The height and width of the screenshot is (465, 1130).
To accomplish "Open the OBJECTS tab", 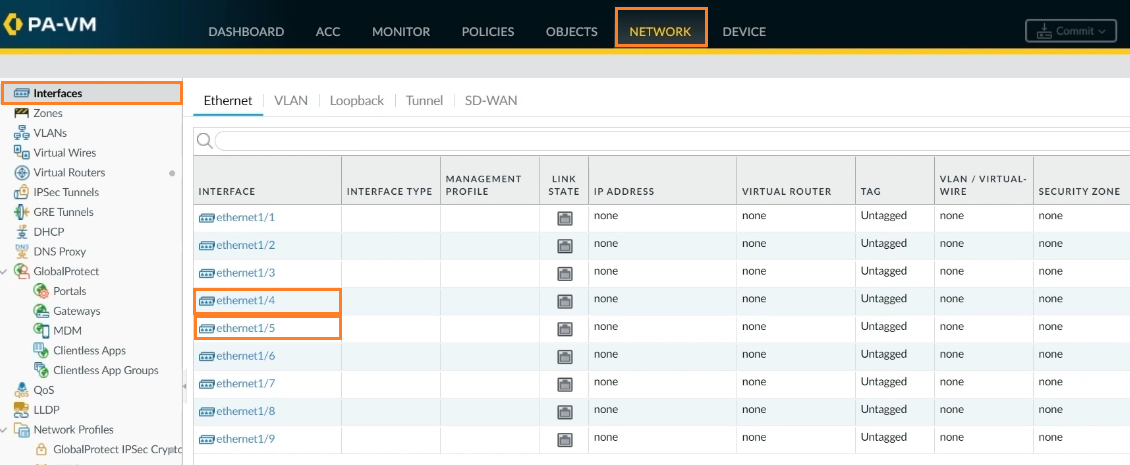I will tap(571, 32).
